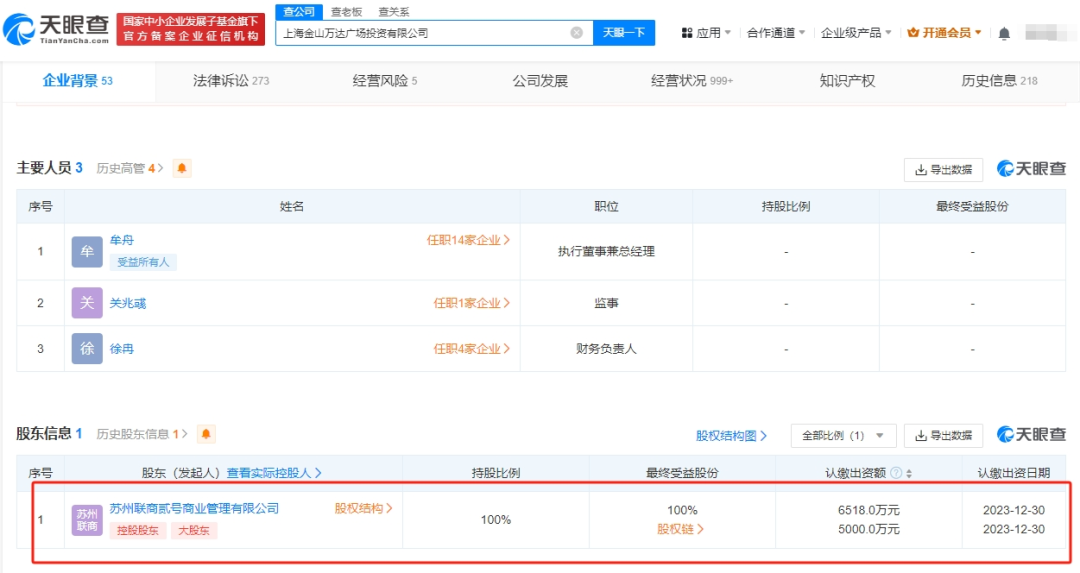
Task: Click help icon next to 认缴出资额
Action: point(895,472)
